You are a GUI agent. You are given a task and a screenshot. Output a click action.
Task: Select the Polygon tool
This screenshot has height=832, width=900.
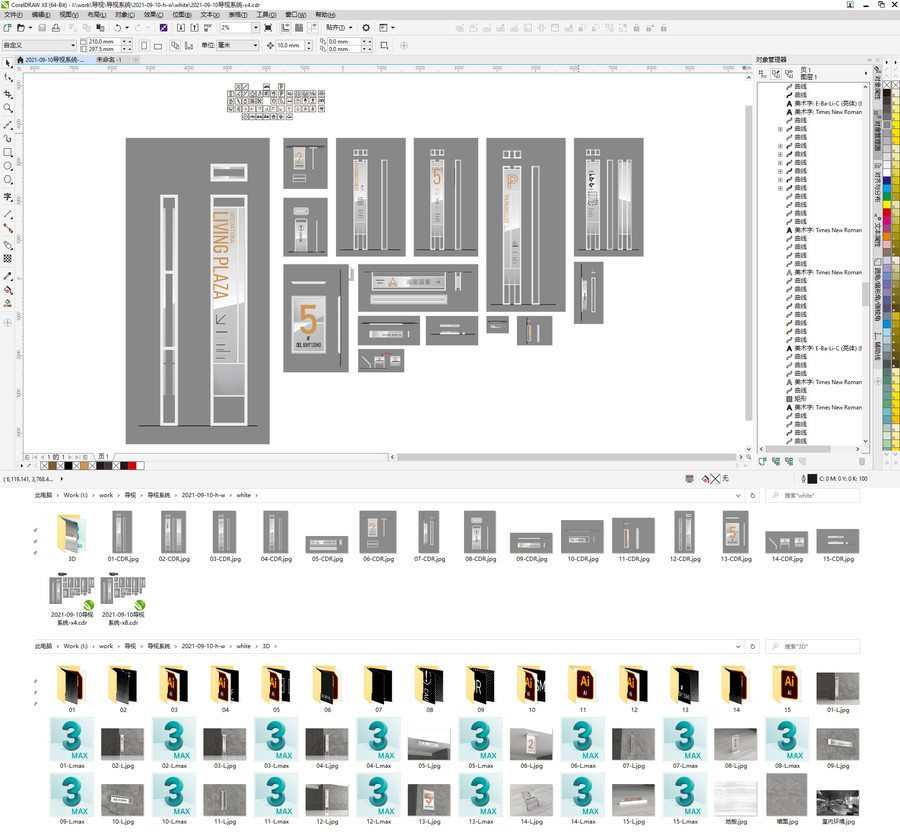[x=7, y=180]
